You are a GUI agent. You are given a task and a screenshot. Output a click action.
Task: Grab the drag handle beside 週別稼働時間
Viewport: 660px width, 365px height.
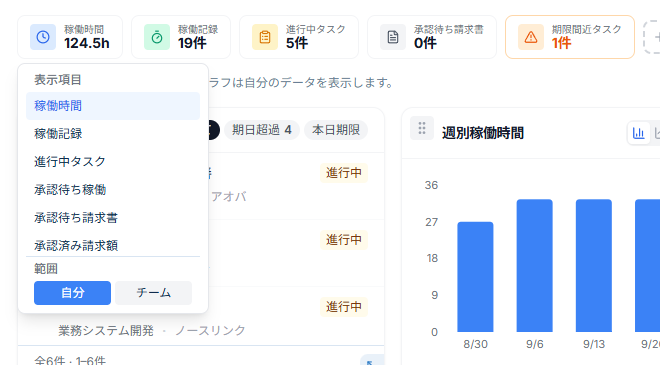point(422,128)
